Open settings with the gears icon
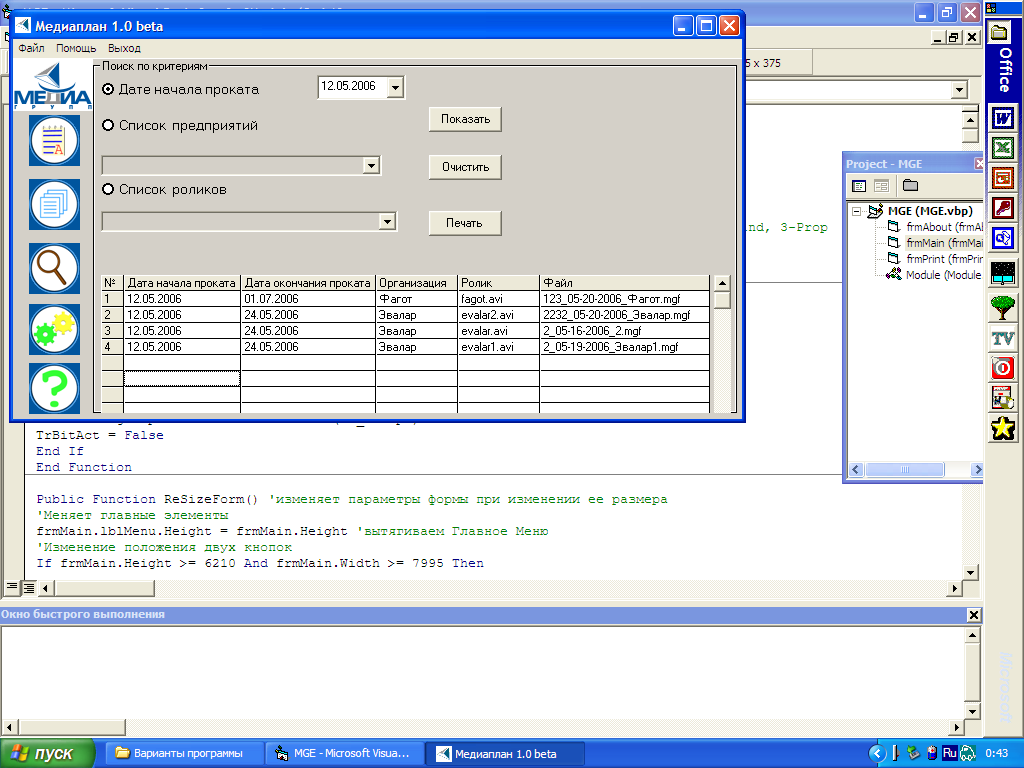Screen dimensions: 1024x768 pyautogui.click(x=54, y=329)
